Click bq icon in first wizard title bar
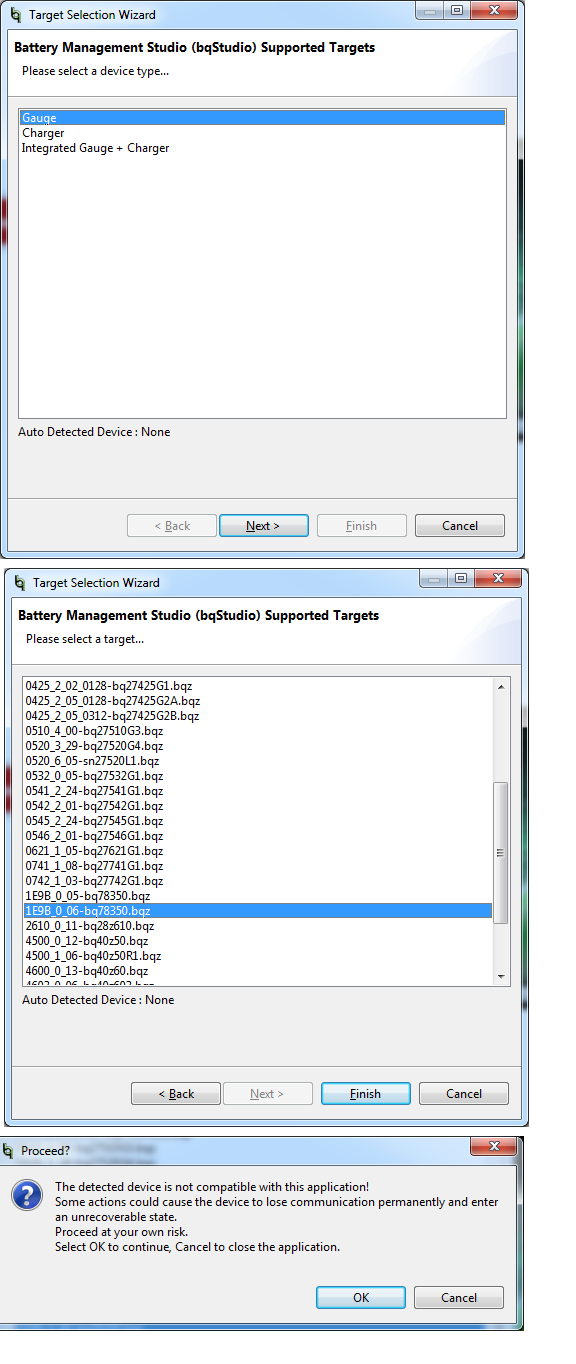576x1364 pixels. [x=16, y=15]
